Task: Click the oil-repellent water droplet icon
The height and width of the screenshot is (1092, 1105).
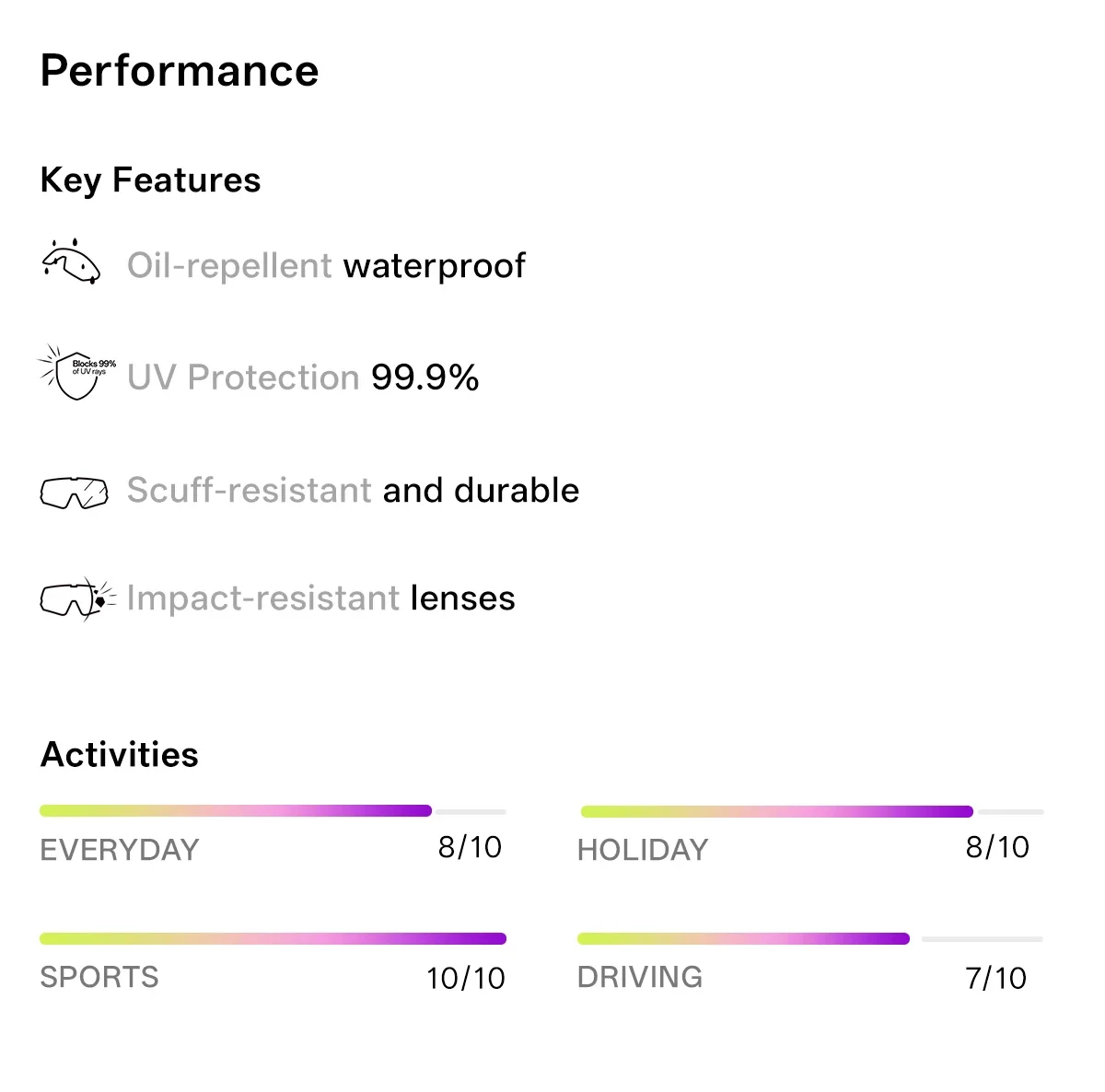Action: 71,262
